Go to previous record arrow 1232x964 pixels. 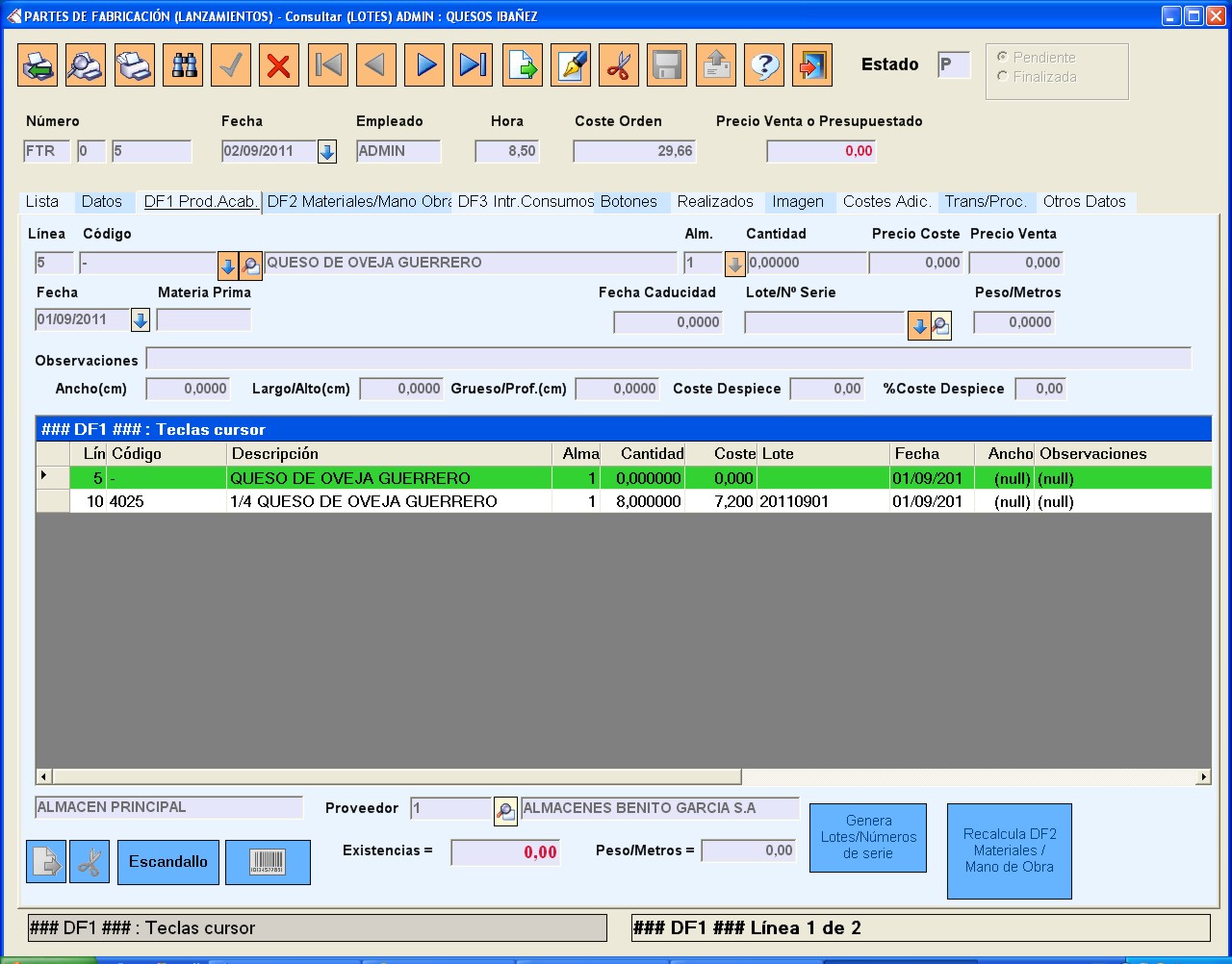376,65
